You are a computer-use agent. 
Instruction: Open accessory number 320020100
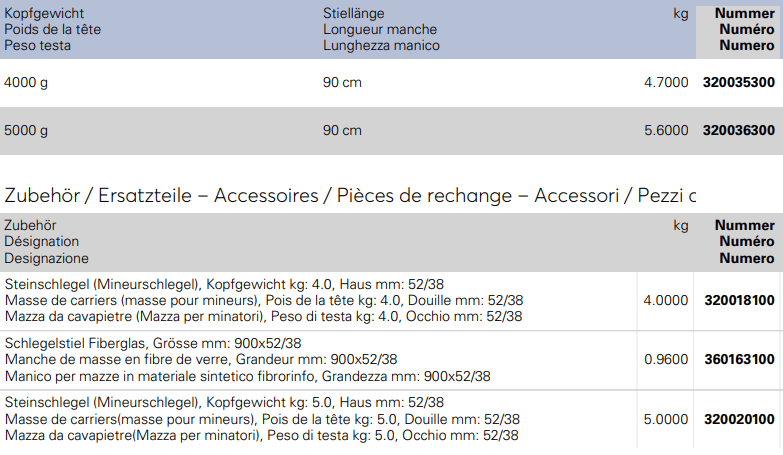click(x=739, y=419)
